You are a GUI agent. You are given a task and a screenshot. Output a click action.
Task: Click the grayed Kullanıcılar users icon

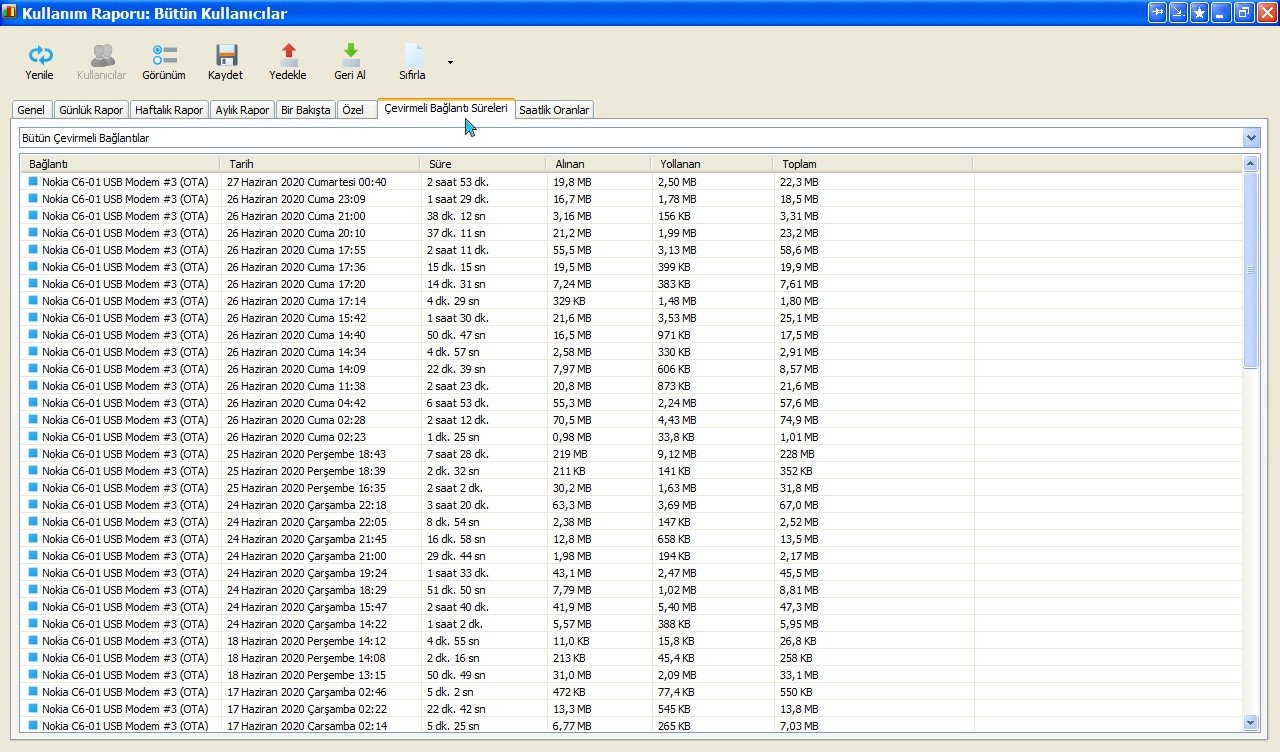click(102, 55)
